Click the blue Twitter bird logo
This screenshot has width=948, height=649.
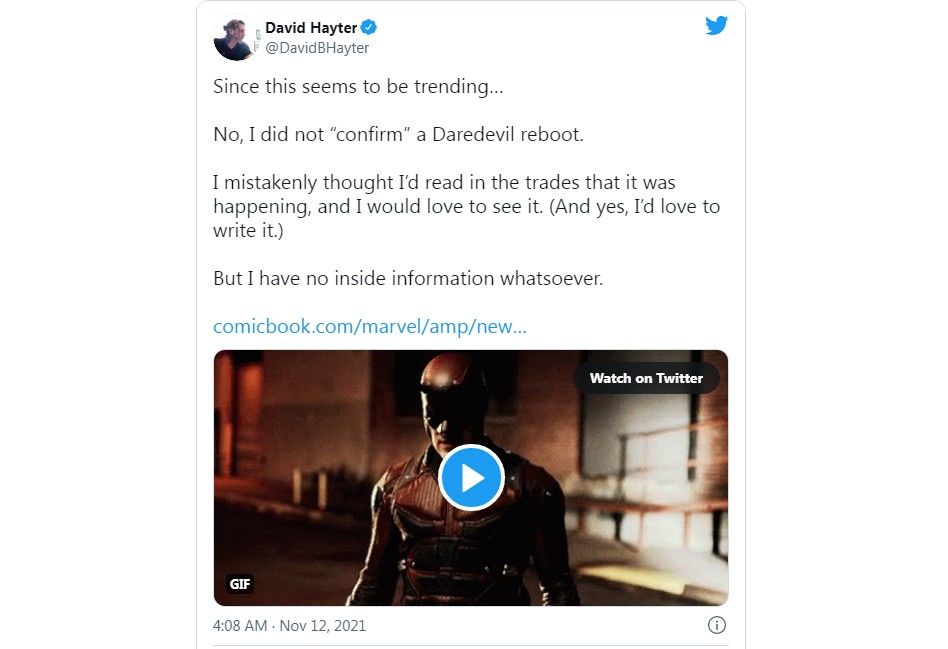pos(716,25)
